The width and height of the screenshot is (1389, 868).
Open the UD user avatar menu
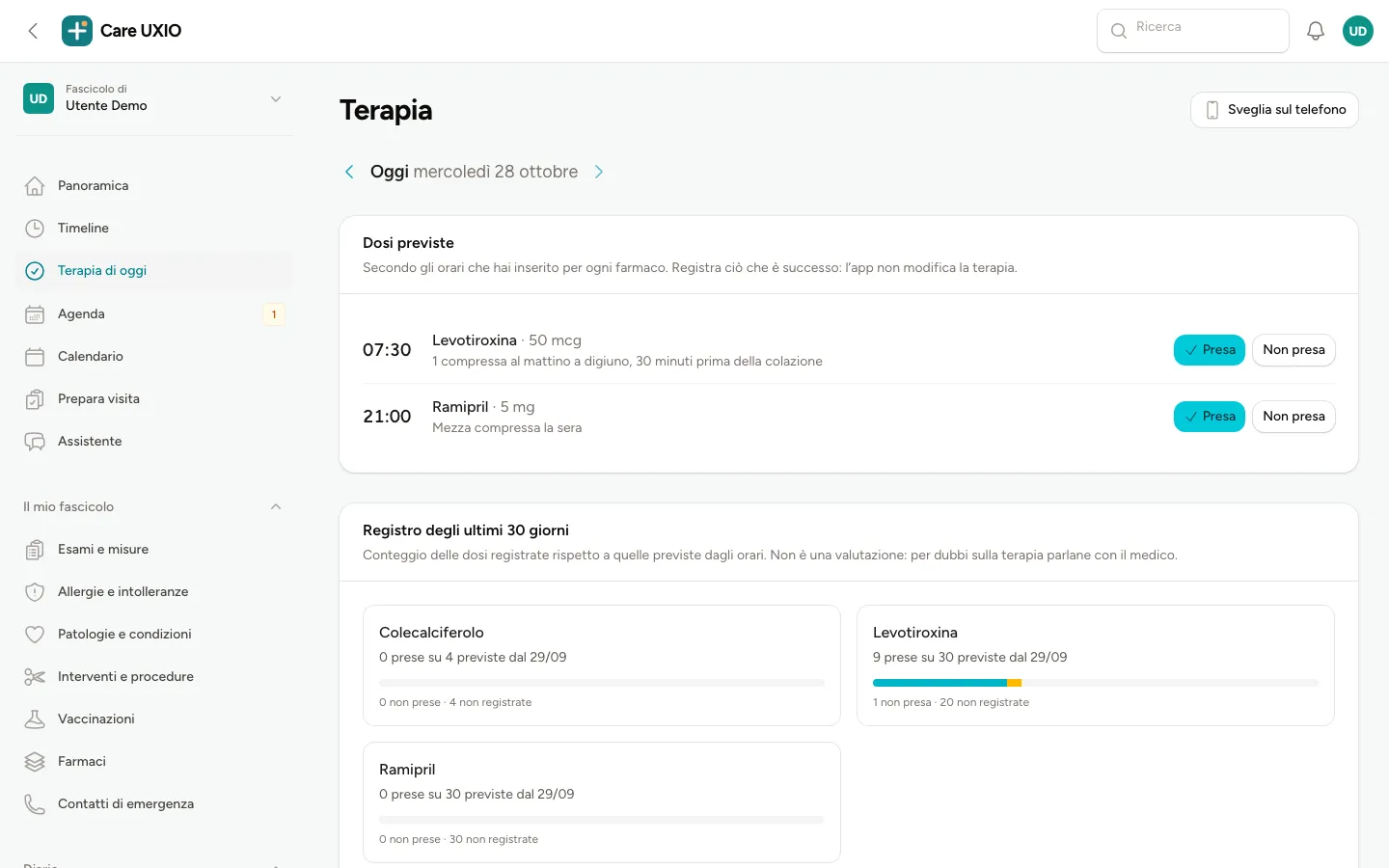1358,31
